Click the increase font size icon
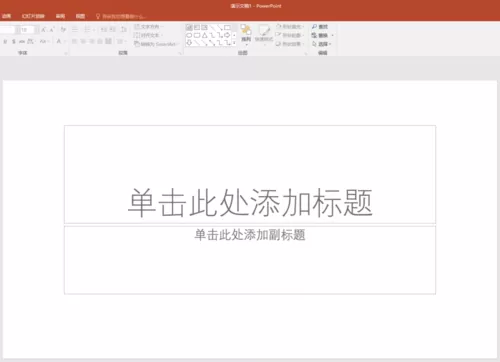Image resolution: width=500 pixels, height=362 pixels. (44, 30)
